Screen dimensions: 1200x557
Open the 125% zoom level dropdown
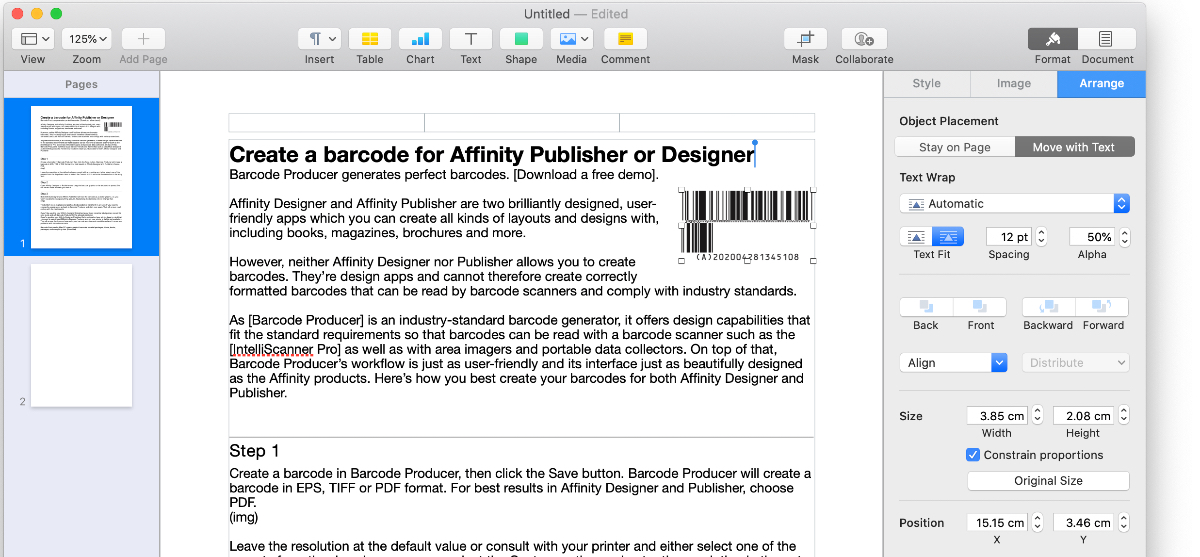(x=87, y=39)
